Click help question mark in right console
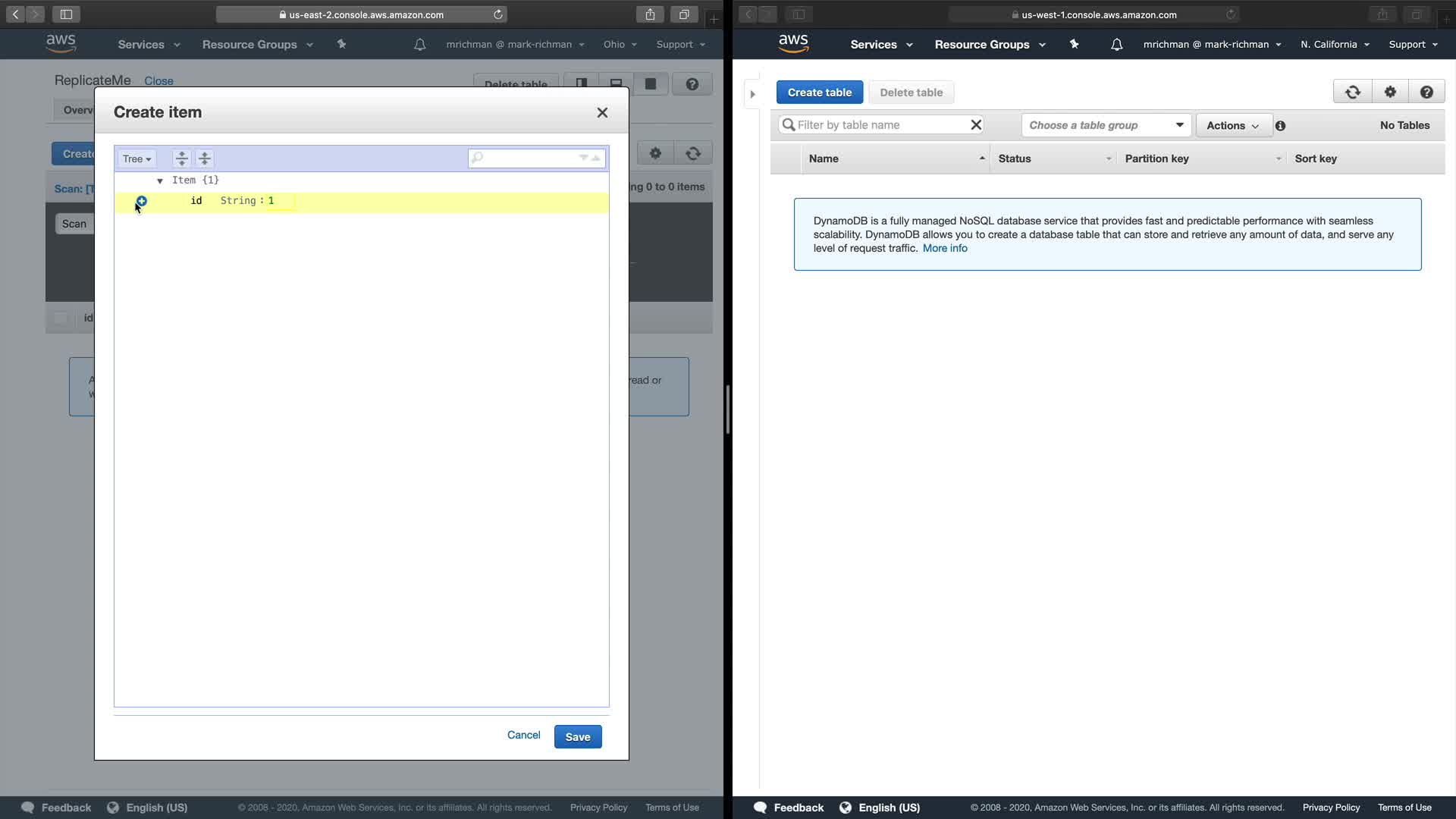Screen dimensions: 1456x819 [x=1426, y=93]
